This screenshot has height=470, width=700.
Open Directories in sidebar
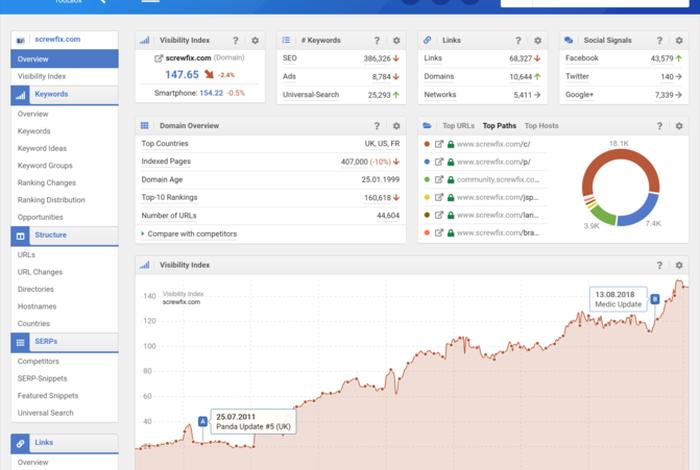(x=36, y=289)
